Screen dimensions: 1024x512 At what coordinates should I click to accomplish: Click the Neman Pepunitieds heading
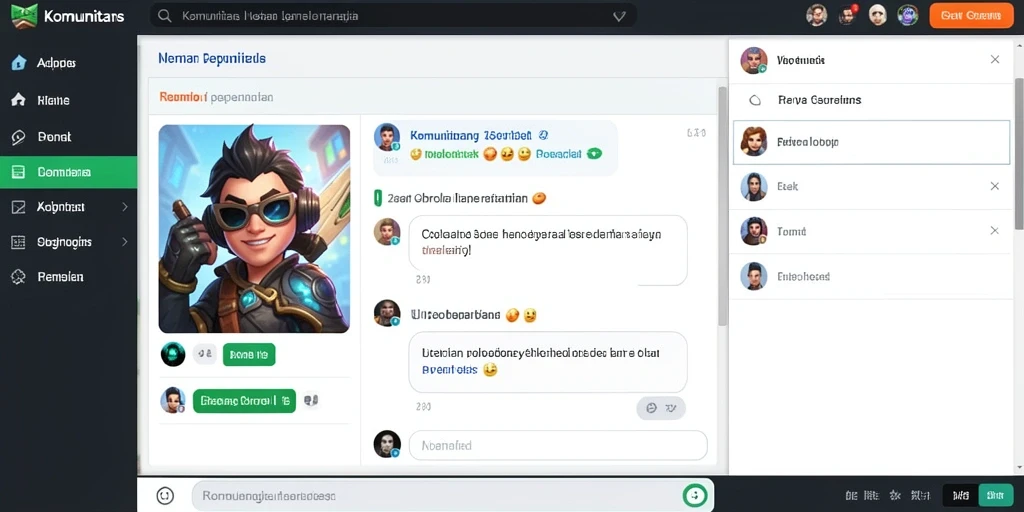pos(212,58)
